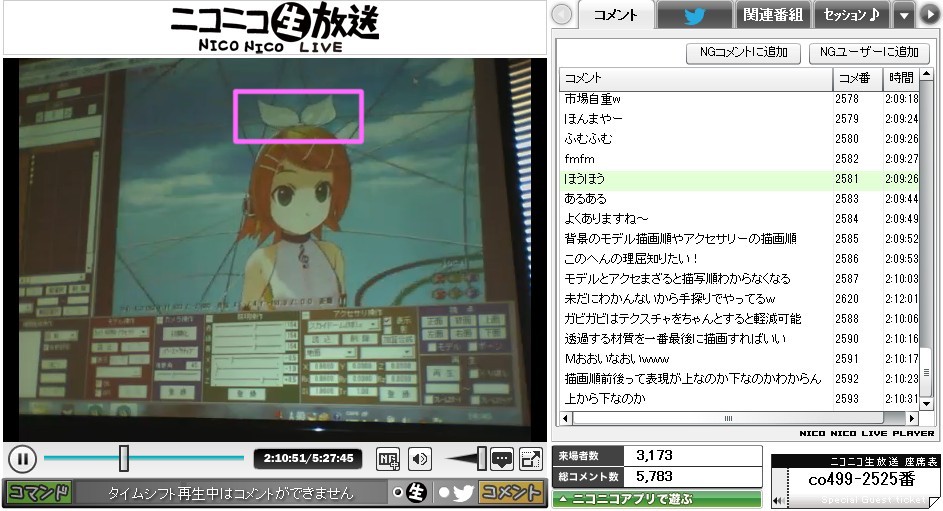Go to next tabs with right round arrow

point(930,14)
